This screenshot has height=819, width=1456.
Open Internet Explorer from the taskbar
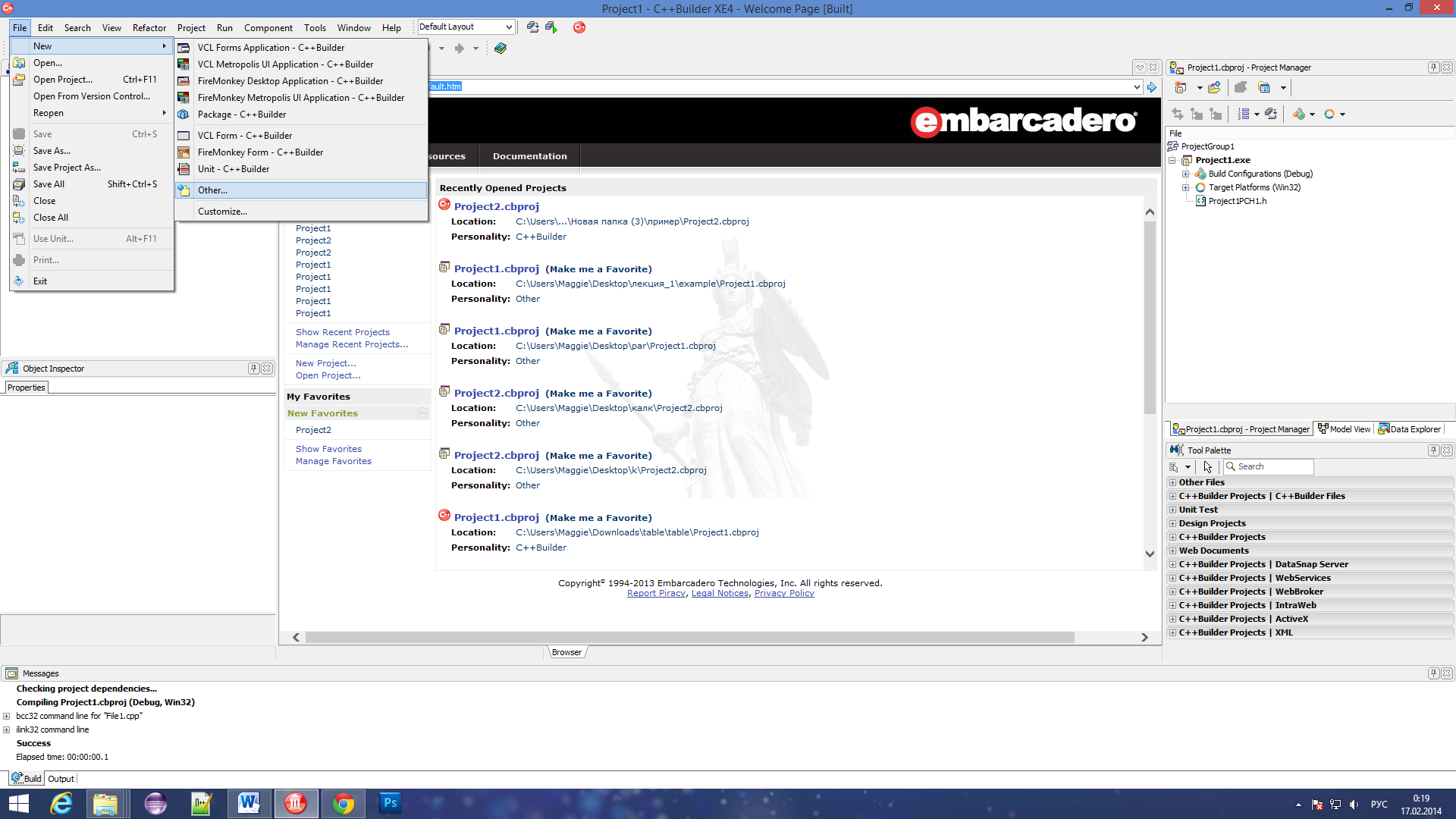tap(61, 804)
